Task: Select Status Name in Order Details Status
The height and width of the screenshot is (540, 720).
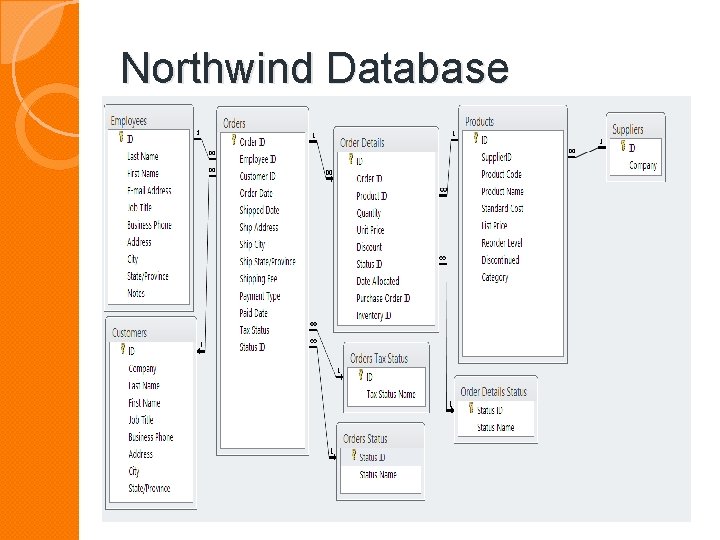Action: click(495, 428)
